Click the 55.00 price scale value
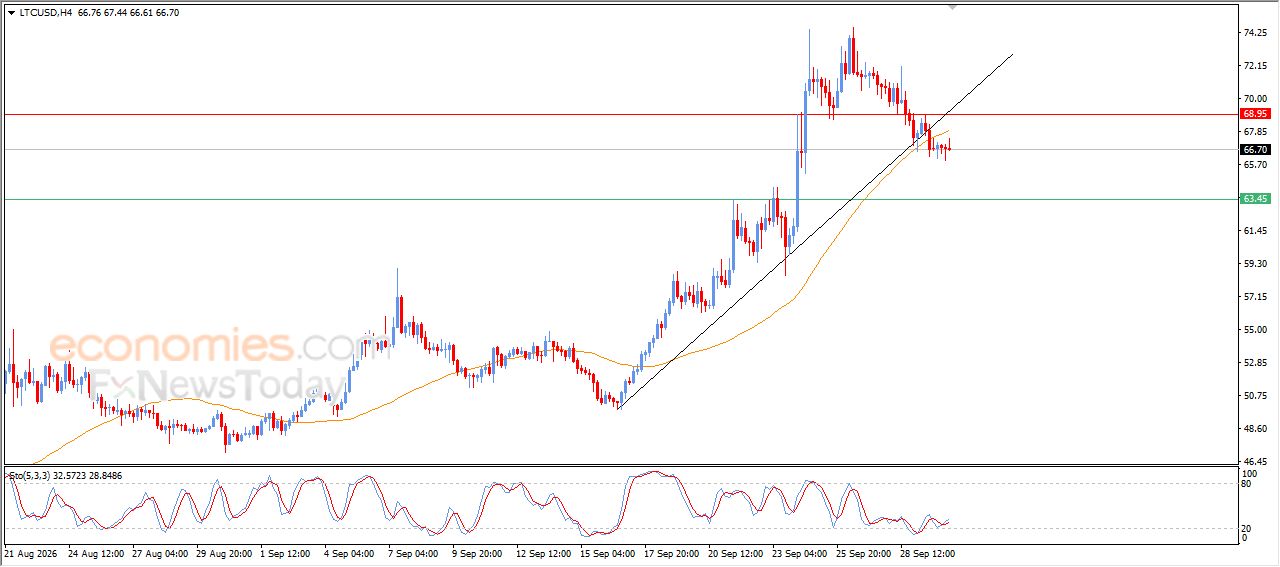This screenshot has height=567, width=1280. [1255, 330]
